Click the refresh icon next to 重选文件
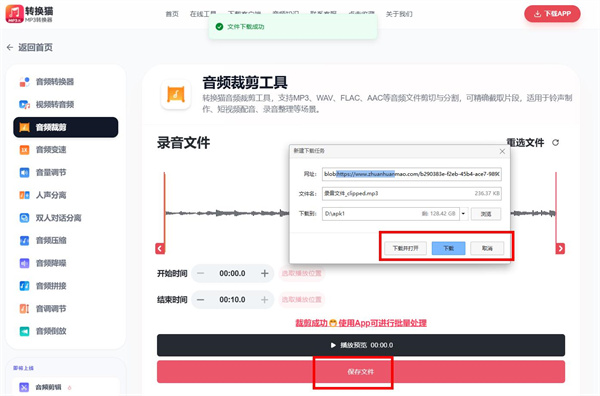This screenshot has width=600, height=396. (x=555, y=143)
